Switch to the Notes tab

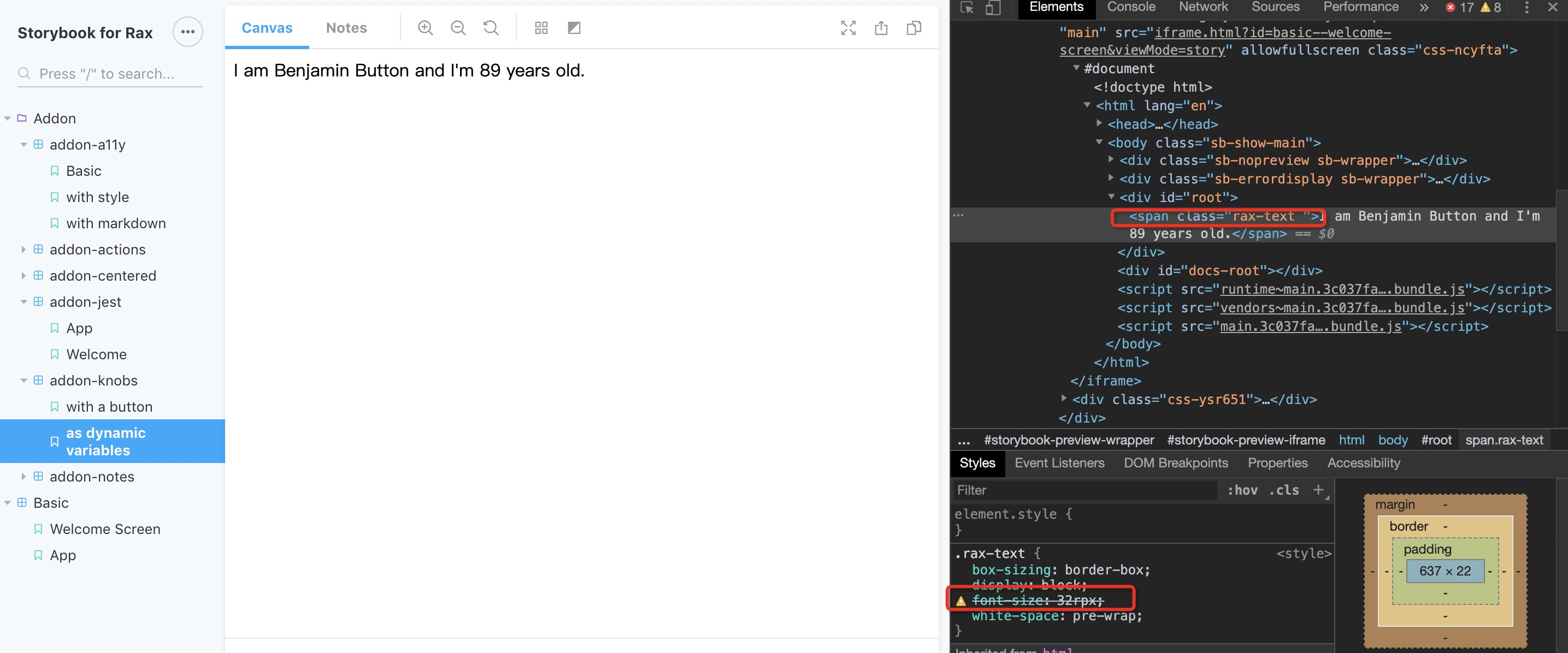pos(346,27)
